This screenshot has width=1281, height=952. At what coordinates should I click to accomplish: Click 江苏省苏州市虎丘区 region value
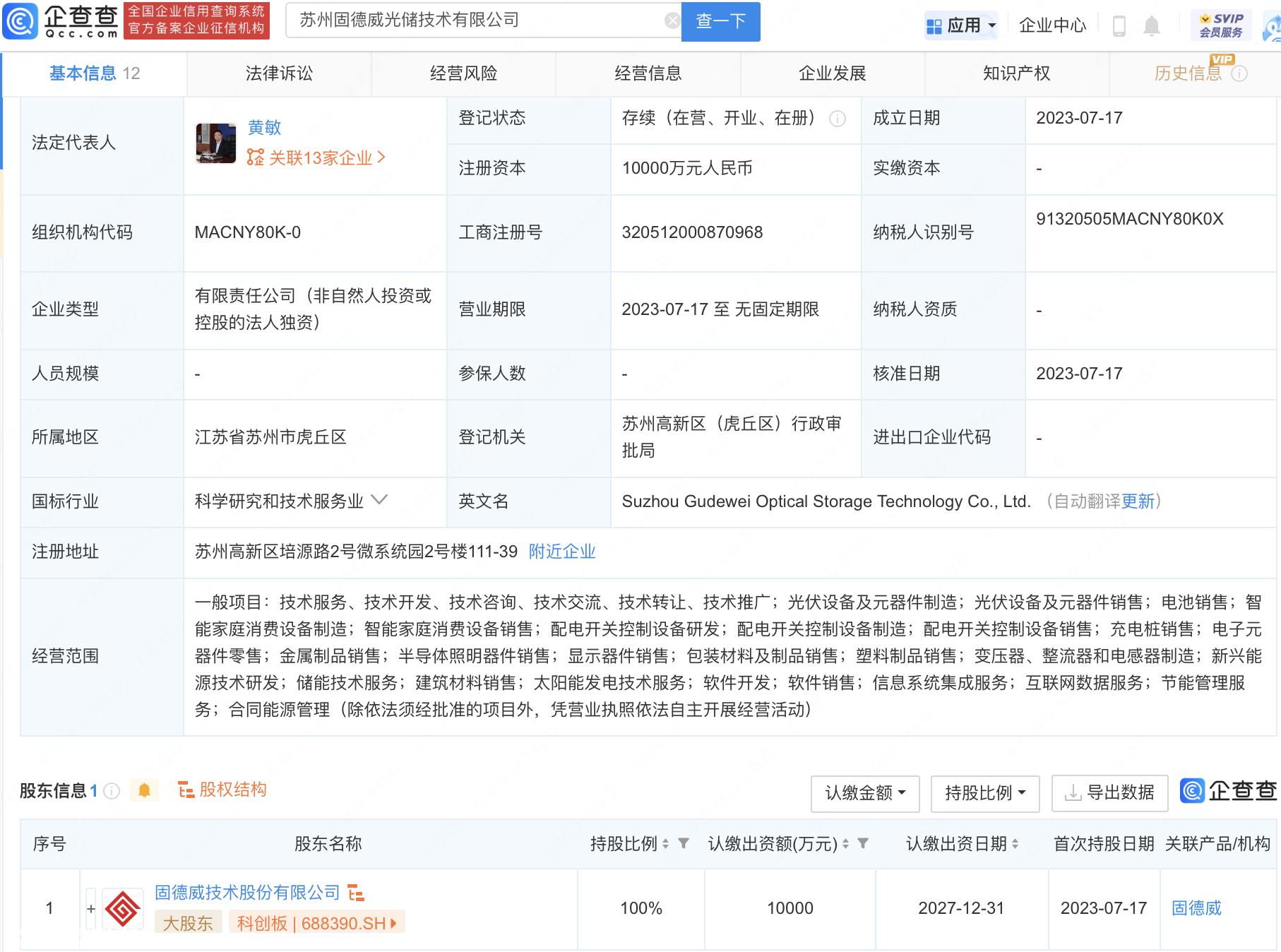[270, 438]
